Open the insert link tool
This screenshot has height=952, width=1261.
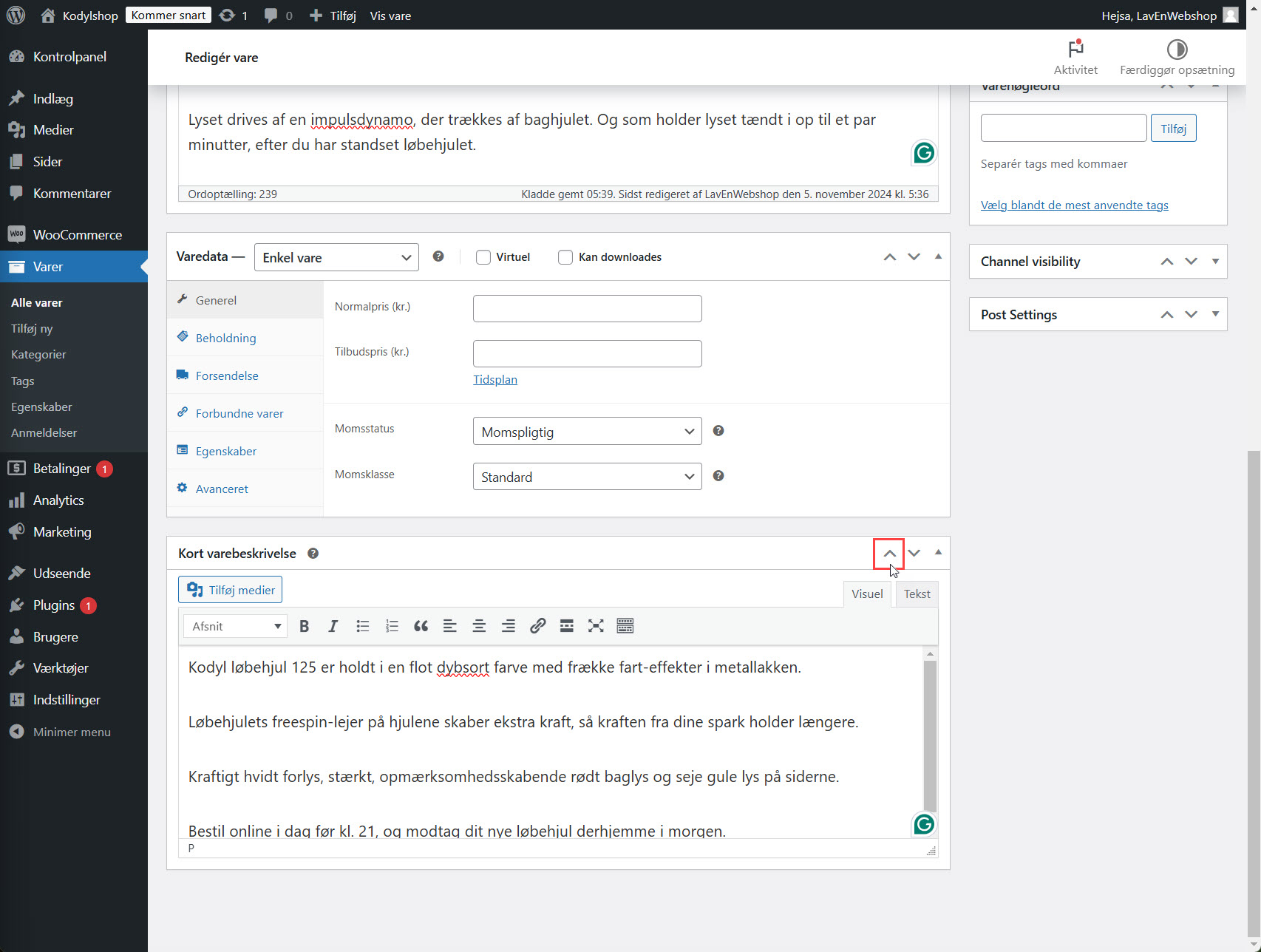pos(537,625)
